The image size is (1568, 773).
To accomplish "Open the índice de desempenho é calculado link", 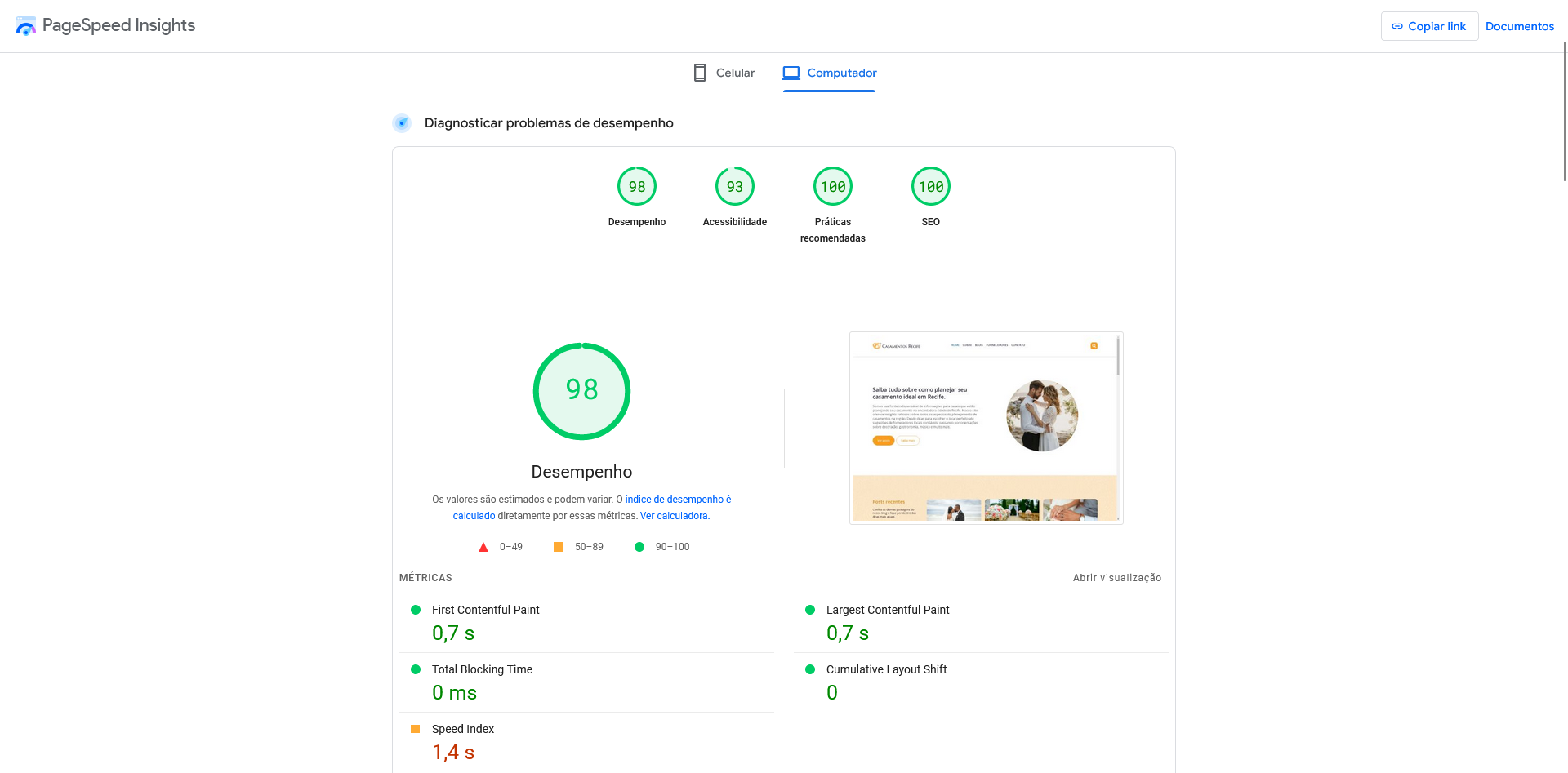I will click(x=677, y=500).
